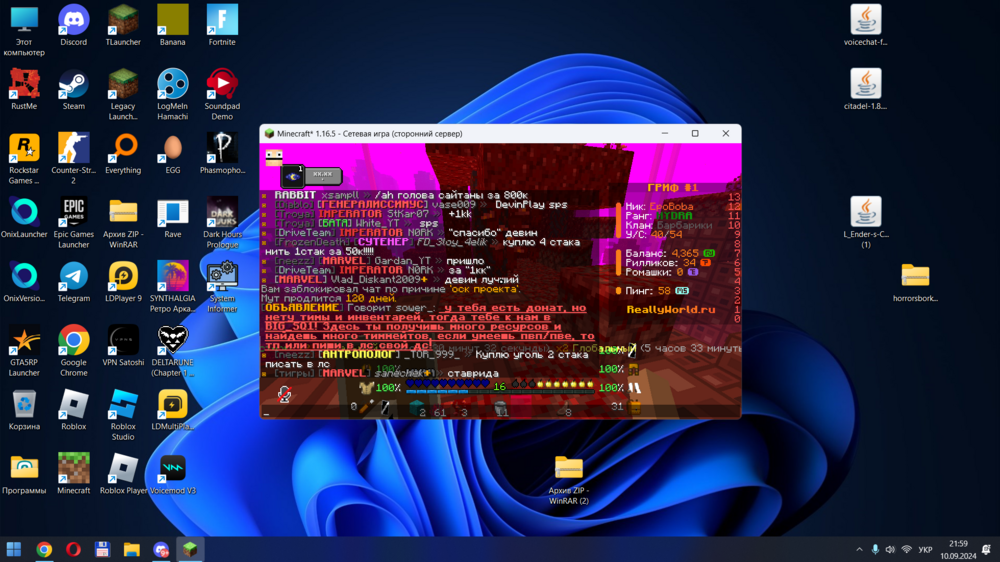1000x562 pixels.
Task: Open SYNTHALGIA Ретро Аркада shortcut
Action: [173, 287]
